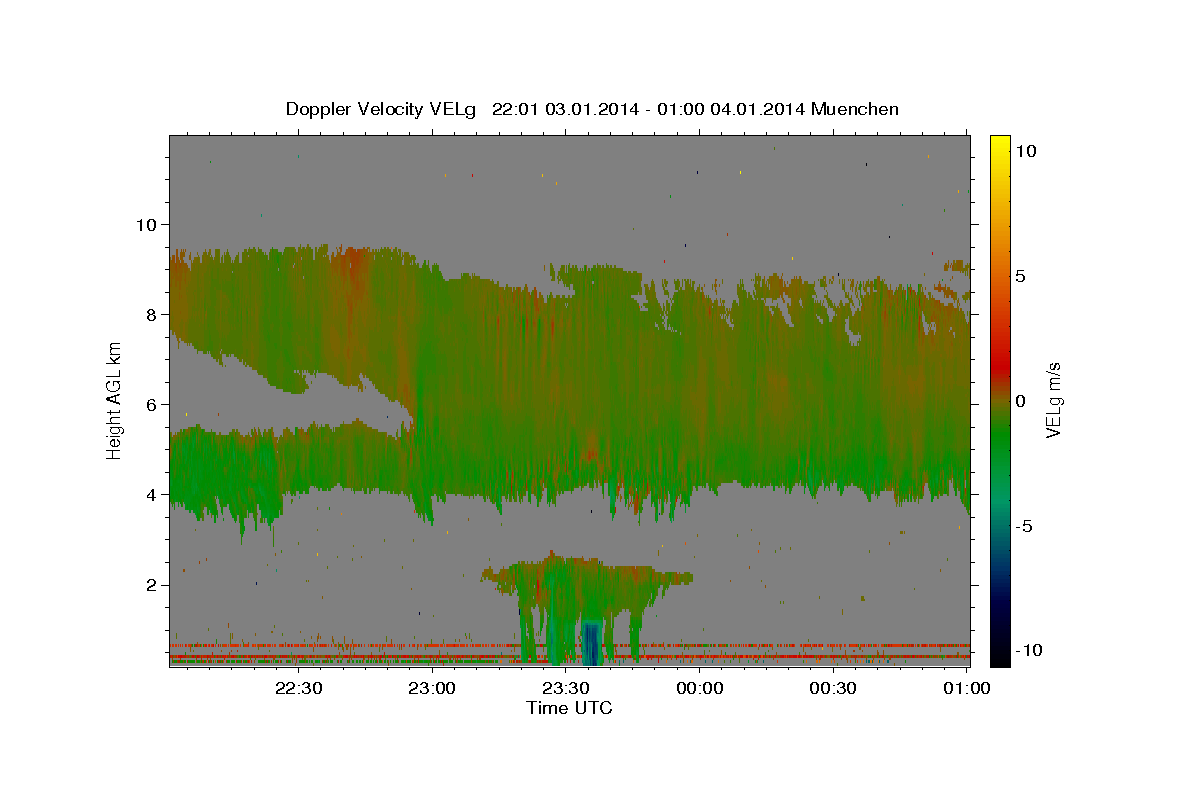
Task: Click the colorbar value 10 at the top
Action: pos(1026,150)
